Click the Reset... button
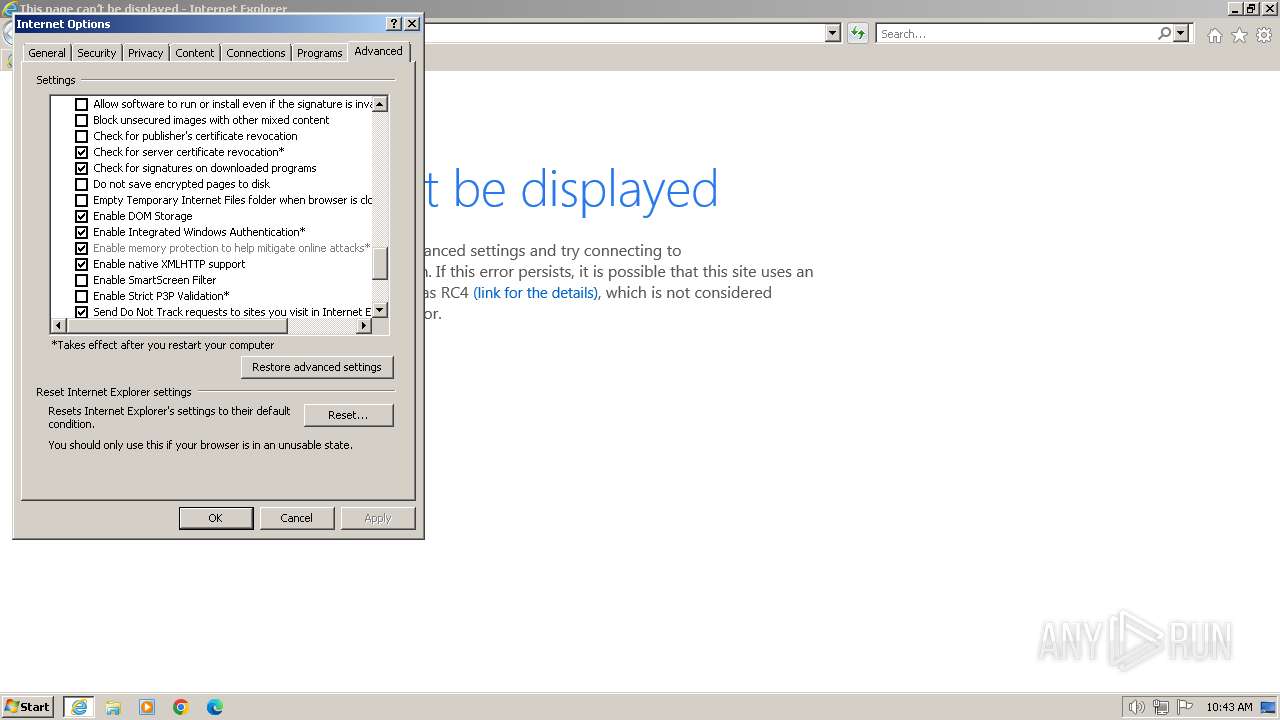The image size is (1280, 720). point(348,415)
